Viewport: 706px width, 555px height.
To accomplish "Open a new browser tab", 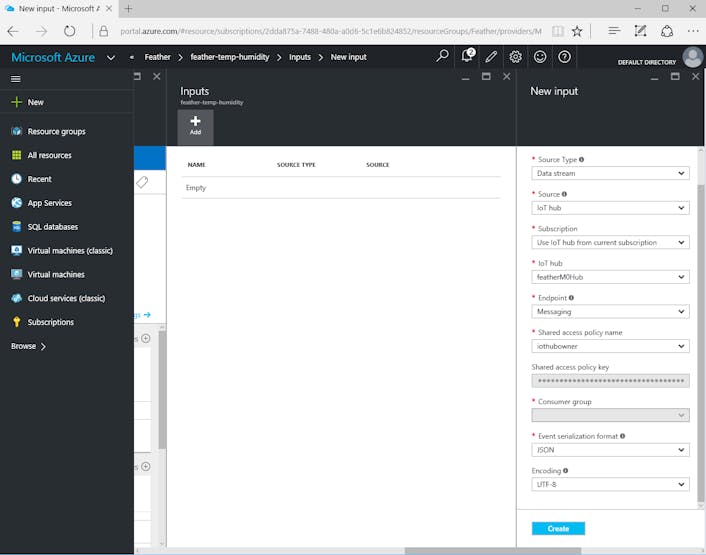I will 128,9.
